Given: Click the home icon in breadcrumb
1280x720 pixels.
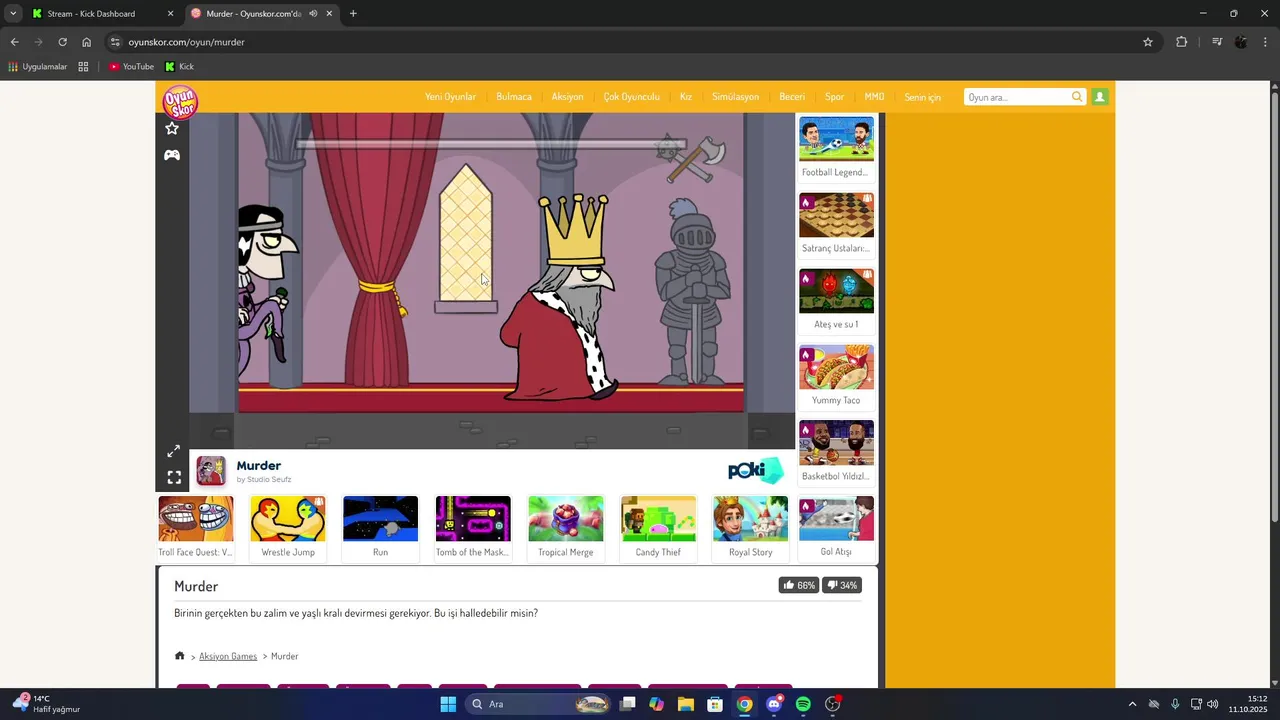Looking at the screenshot, I should (x=180, y=656).
